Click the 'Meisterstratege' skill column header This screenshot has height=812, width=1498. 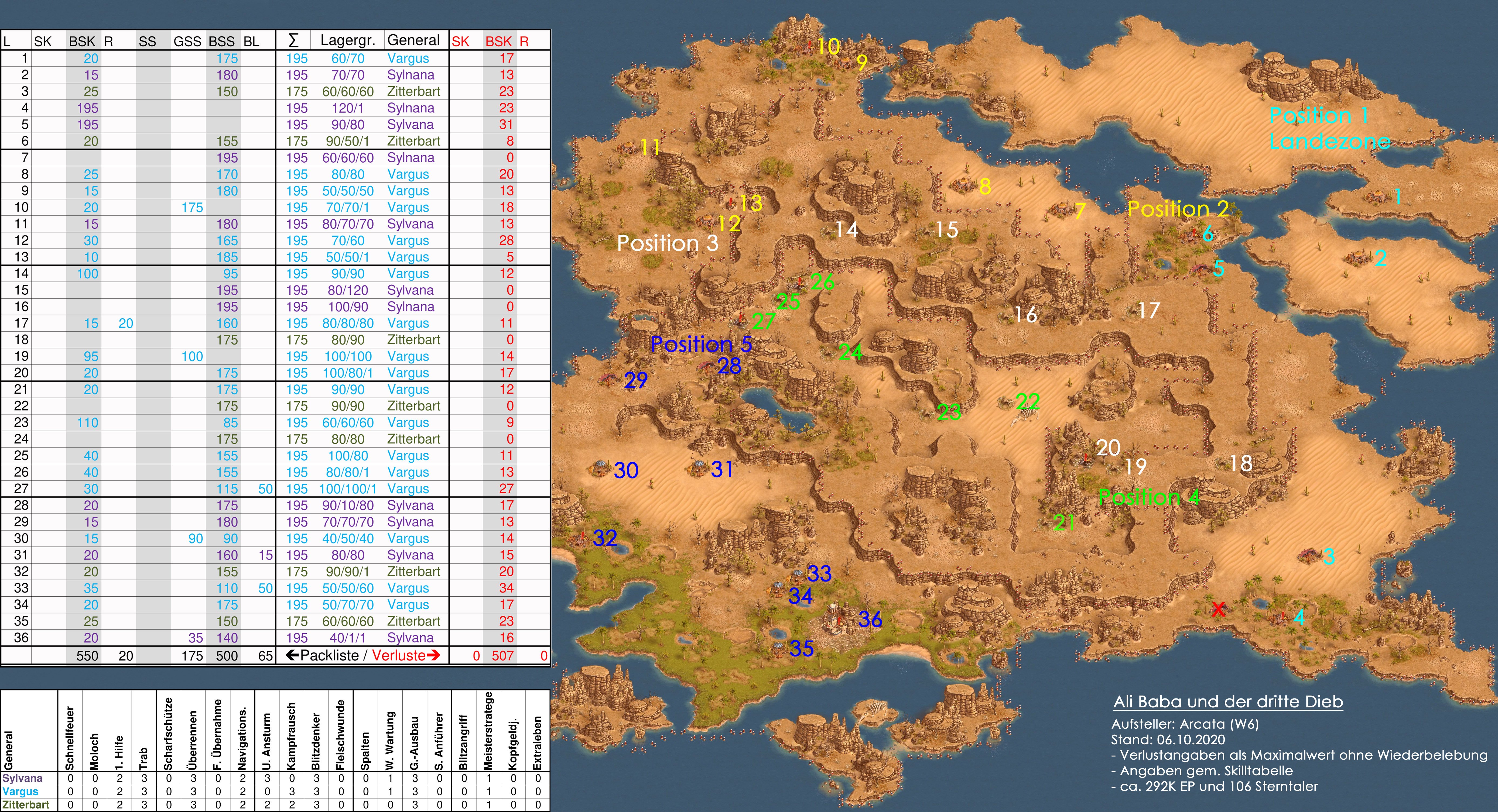click(488, 731)
